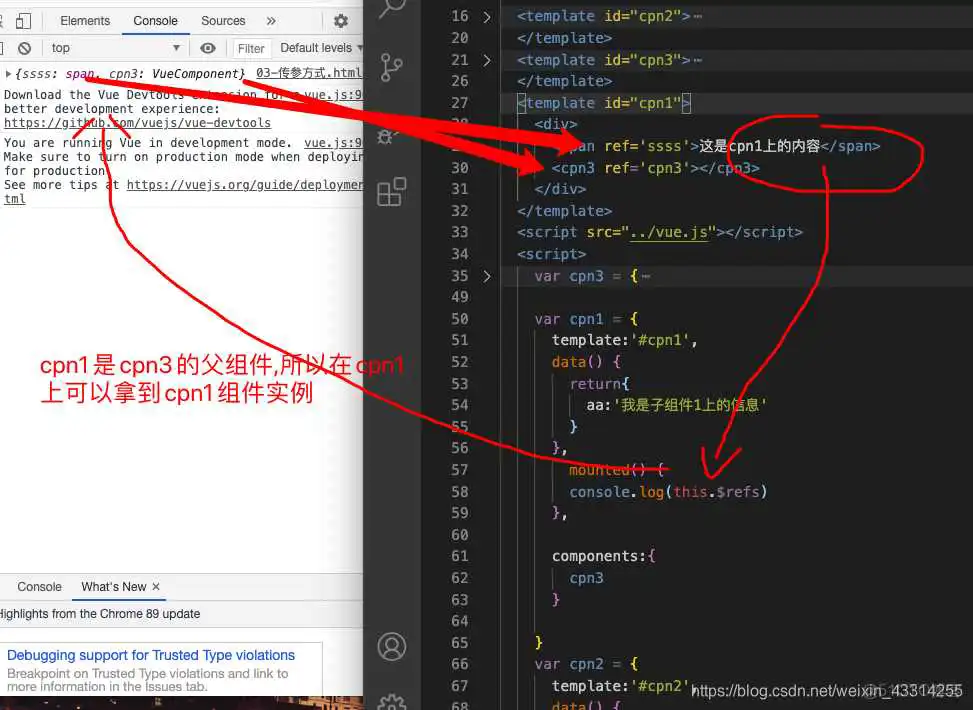Place cursor on console.log(this.$refs) line
Image resolution: width=973 pixels, height=710 pixels.
coord(668,492)
